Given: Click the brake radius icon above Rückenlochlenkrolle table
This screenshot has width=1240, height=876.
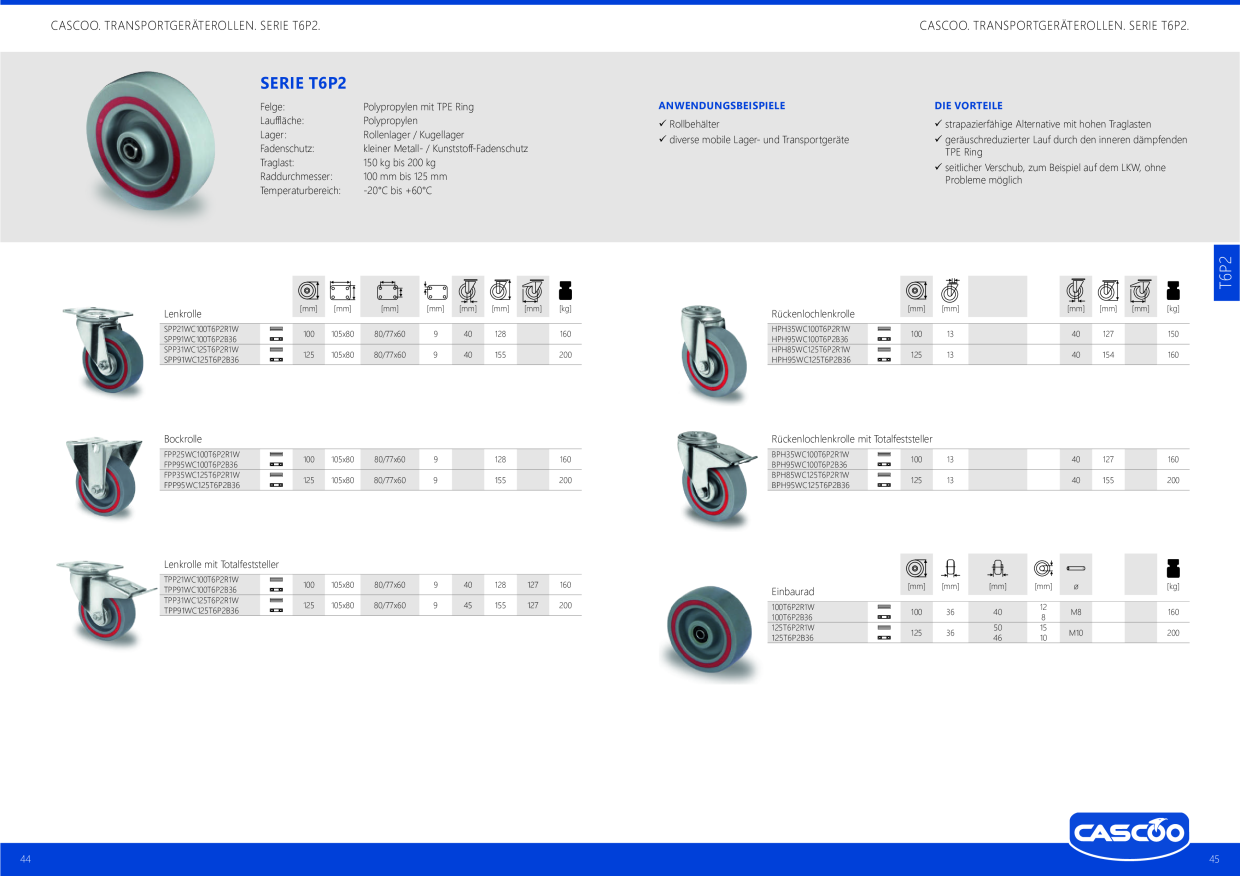Looking at the screenshot, I should 1141,291.
